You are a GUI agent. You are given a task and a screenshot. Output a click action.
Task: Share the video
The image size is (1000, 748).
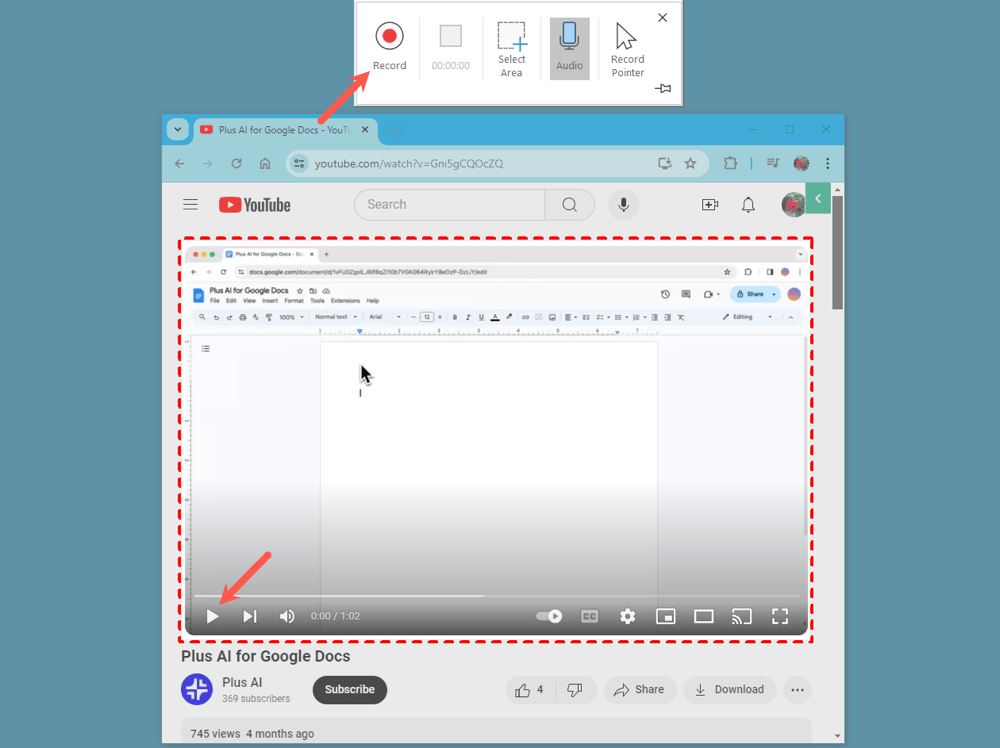click(640, 690)
